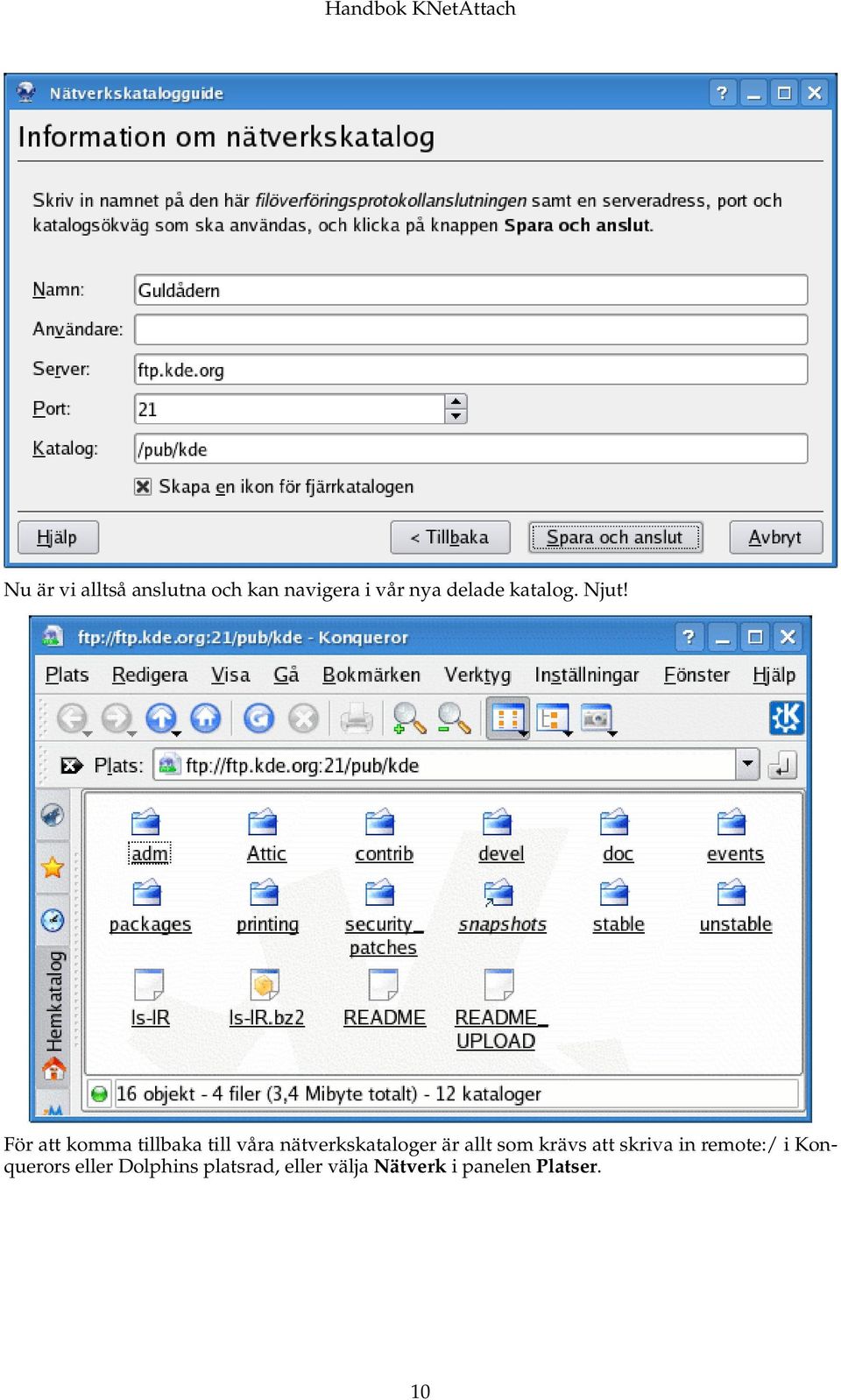This screenshot has width=841, height=1400.
Task: Open the unstable folder
Action: 735,908
